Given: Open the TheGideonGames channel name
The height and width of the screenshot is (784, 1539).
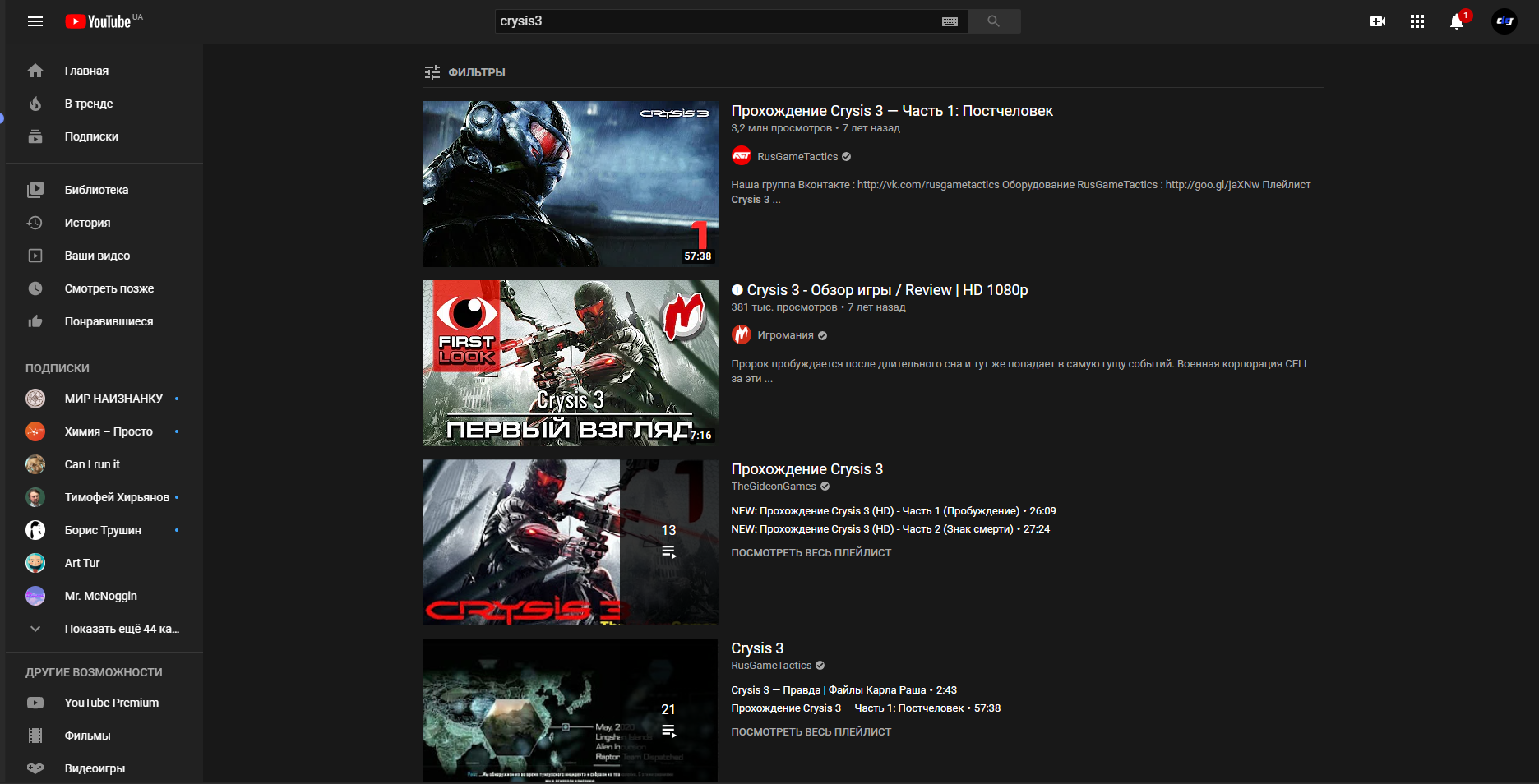Looking at the screenshot, I should (x=774, y=487).
